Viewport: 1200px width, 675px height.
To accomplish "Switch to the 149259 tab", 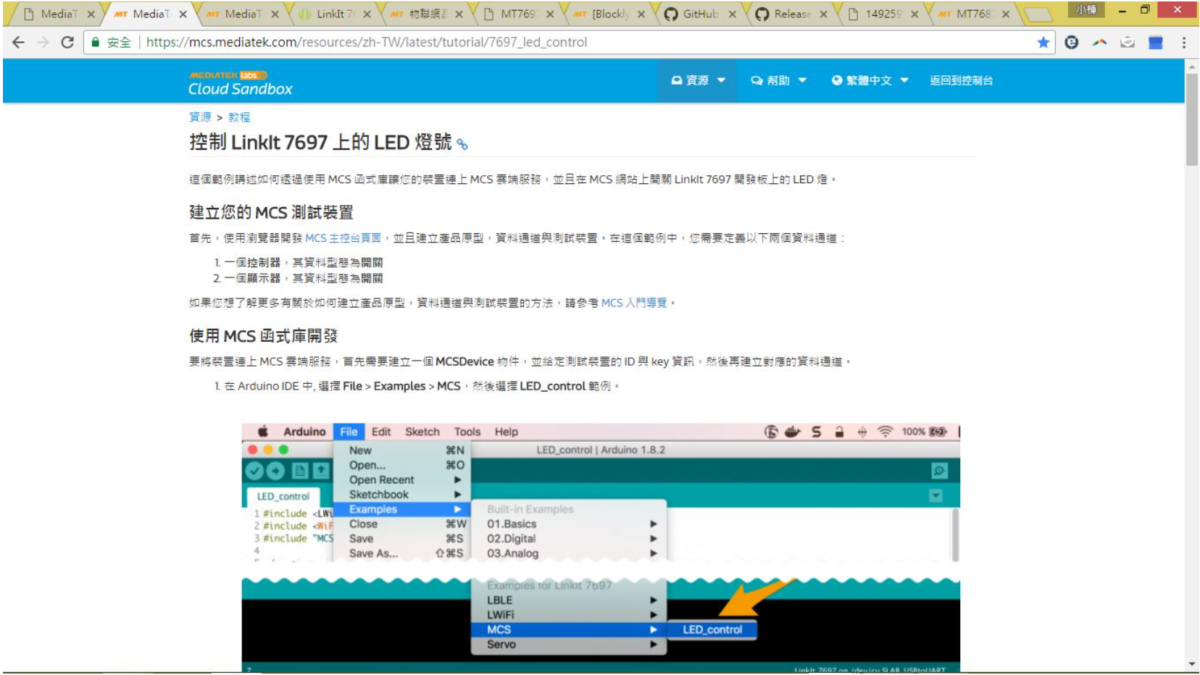I will [x=880, y=15].
